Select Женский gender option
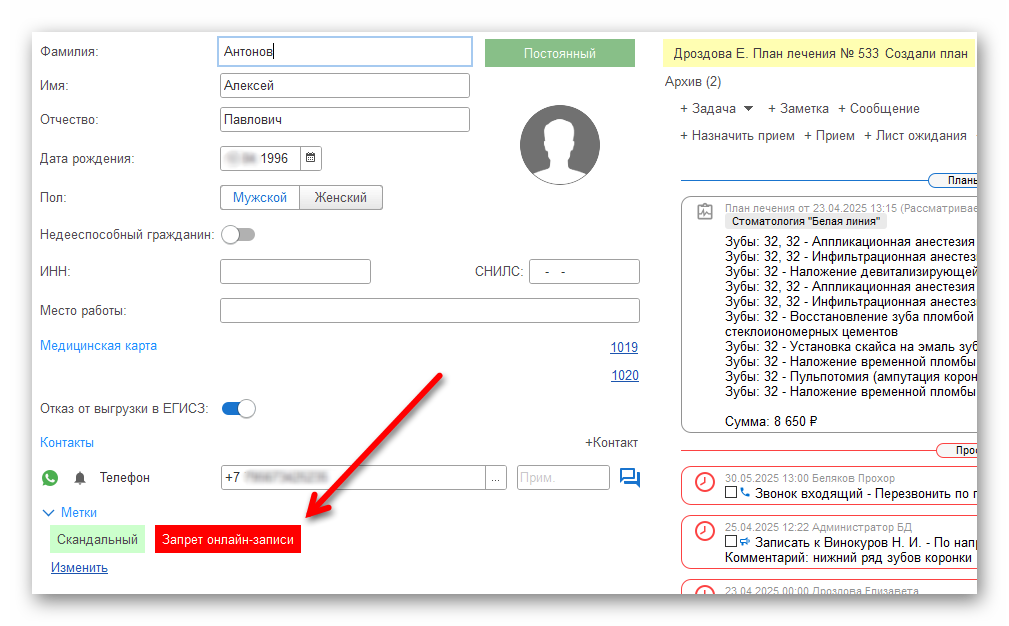The height and width of the screenshot is (626, 1009). coord(340,198)
